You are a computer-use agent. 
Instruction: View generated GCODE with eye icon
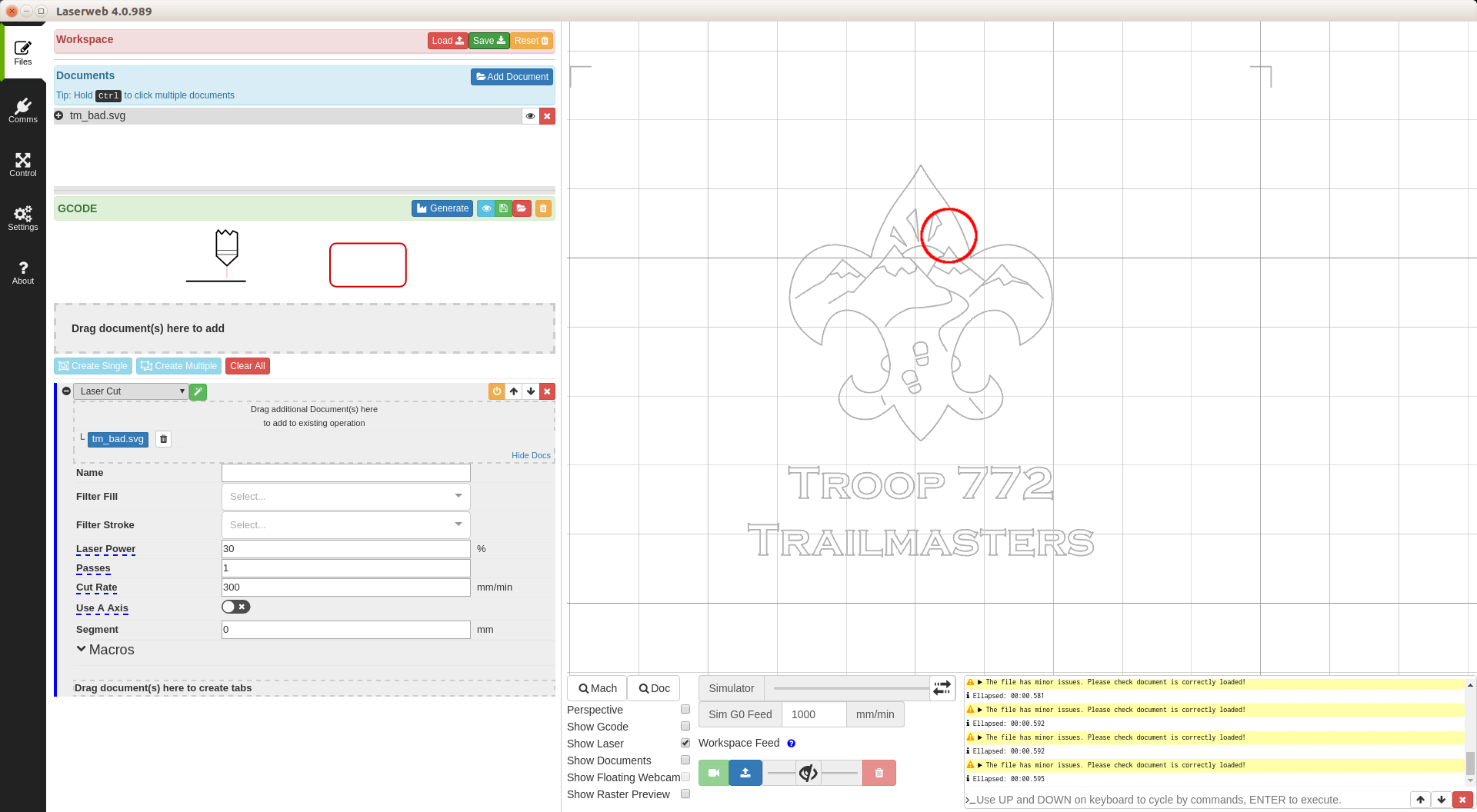pyautogui.click(x=486, y=208)
